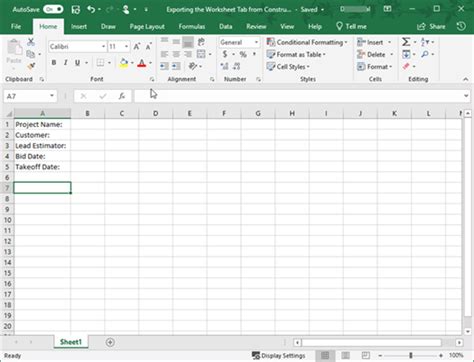Select the Select All corner triangle
Image resolution: width=474 pixels, height=362 pixels.
pyautogui.click(x=8, y=113)
